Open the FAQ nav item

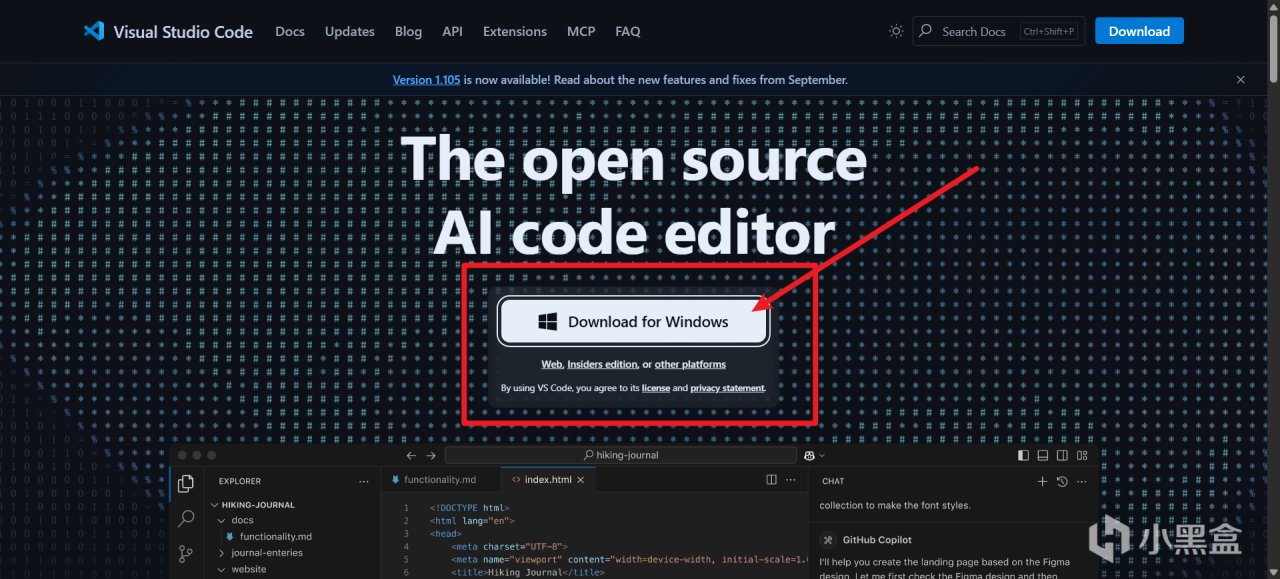click(x=628, y=31)
